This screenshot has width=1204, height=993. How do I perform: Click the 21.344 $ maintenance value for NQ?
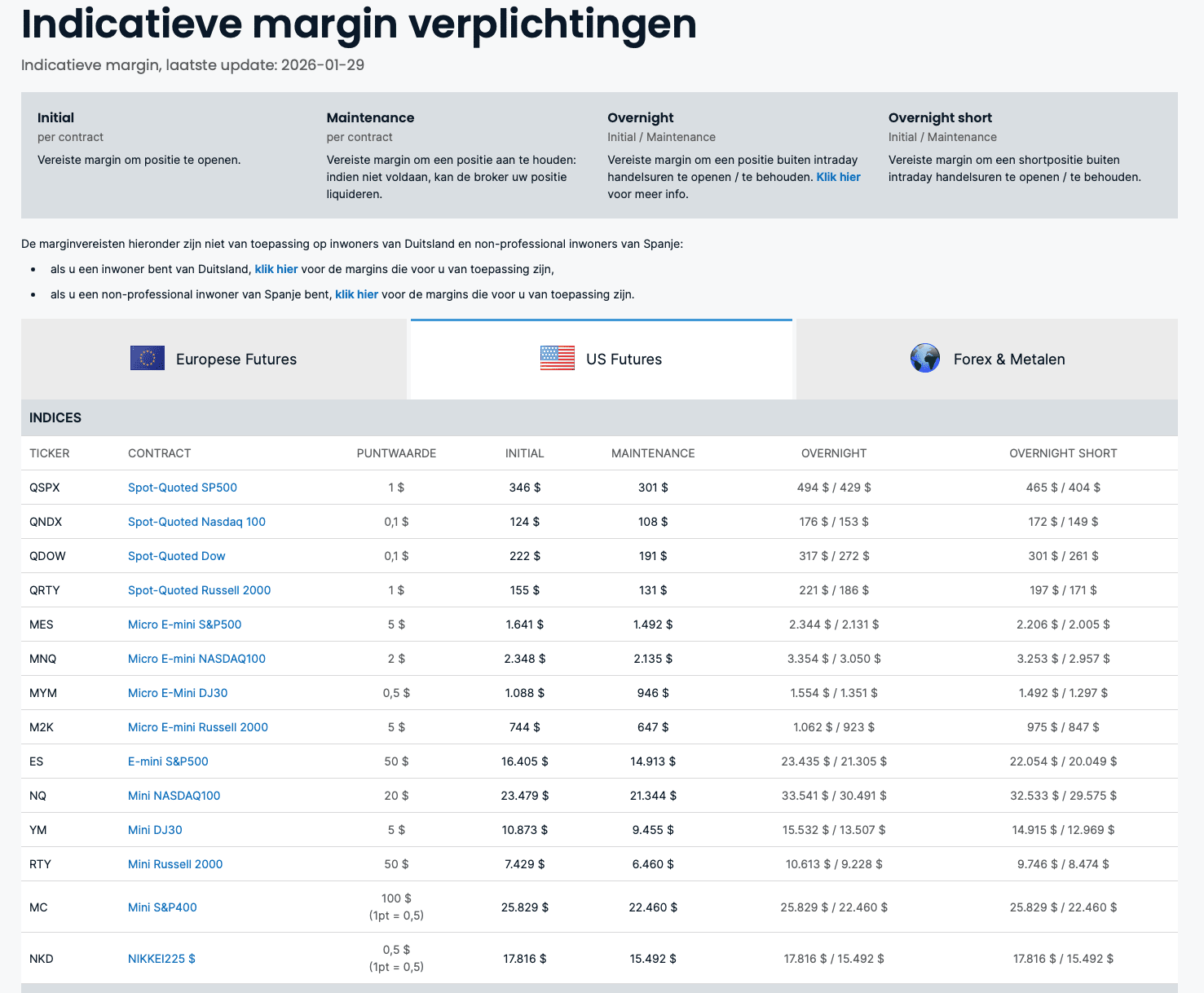[x=653, y=796]
